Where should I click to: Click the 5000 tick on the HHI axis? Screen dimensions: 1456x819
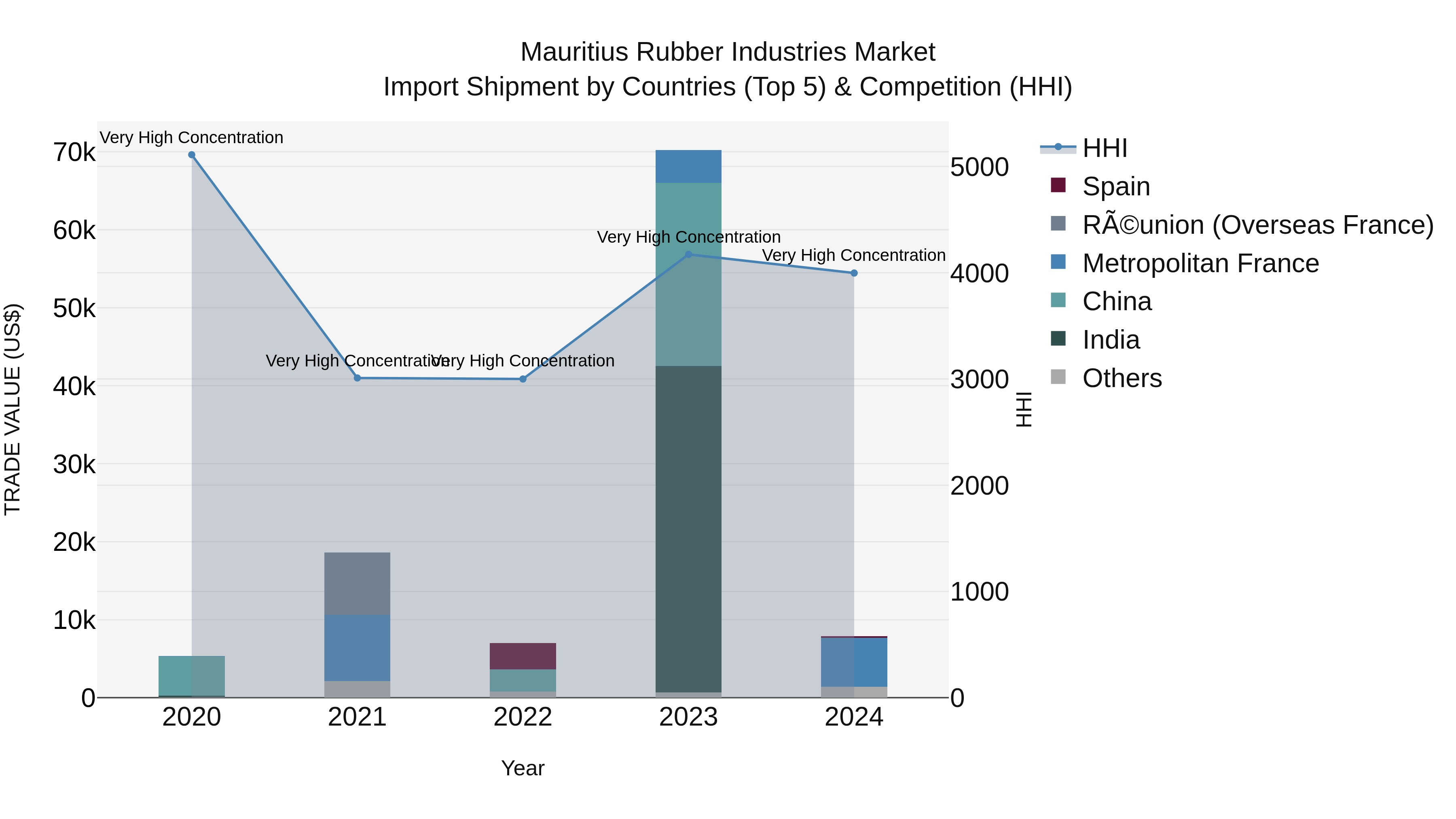(x=980, y=167)
